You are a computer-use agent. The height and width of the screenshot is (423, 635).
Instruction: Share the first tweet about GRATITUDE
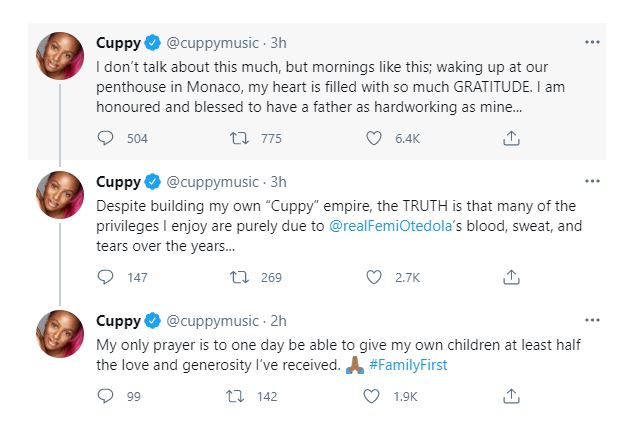pyautogui.click(x=510, y=139)
